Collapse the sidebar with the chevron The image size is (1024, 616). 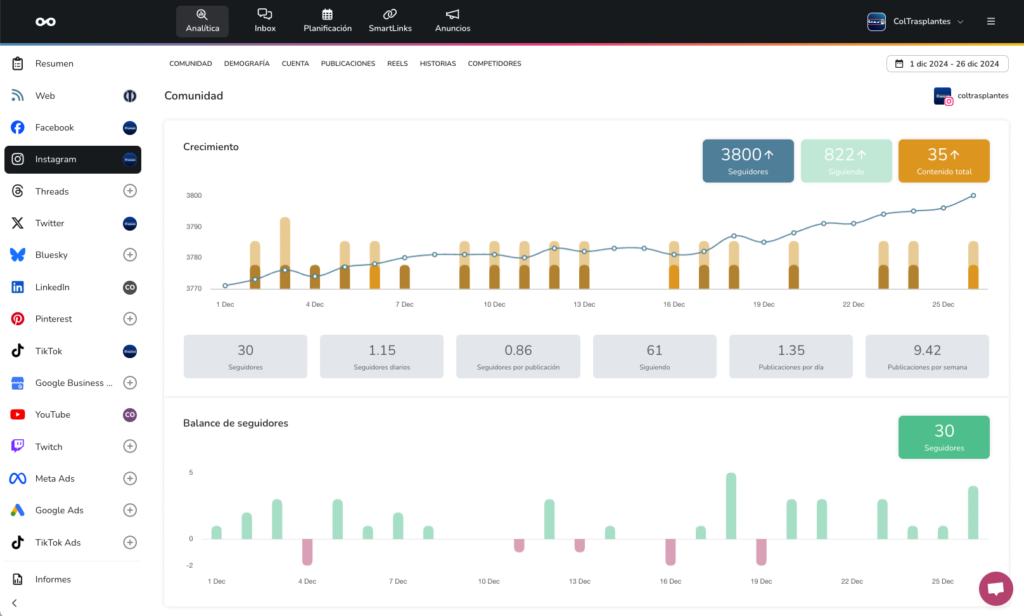[14, 603]
